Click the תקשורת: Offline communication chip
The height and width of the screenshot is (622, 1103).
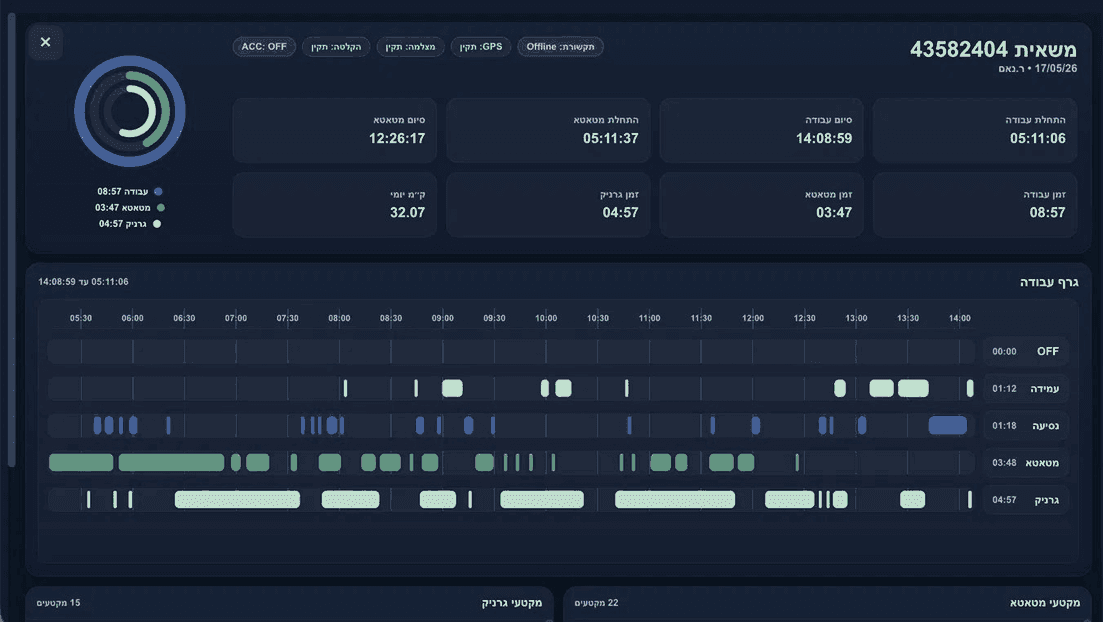point(560,47)
